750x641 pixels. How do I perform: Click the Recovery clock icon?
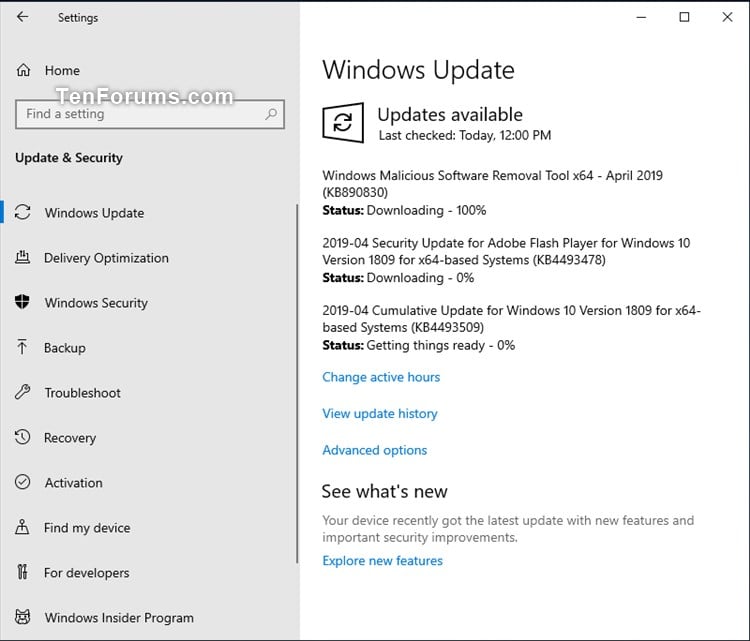(22, 437)
